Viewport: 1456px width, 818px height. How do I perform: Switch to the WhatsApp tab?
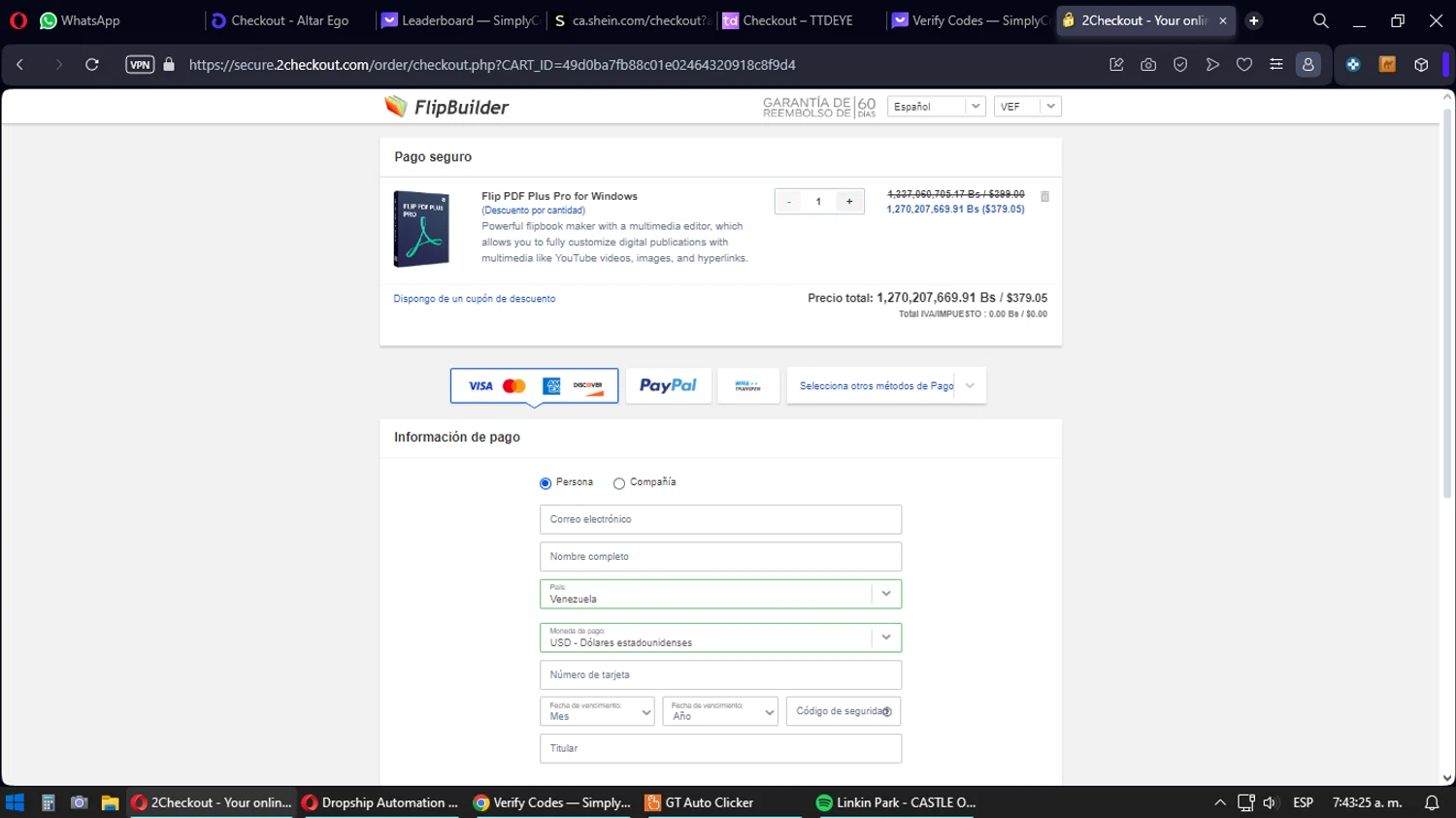coord(80,20)
